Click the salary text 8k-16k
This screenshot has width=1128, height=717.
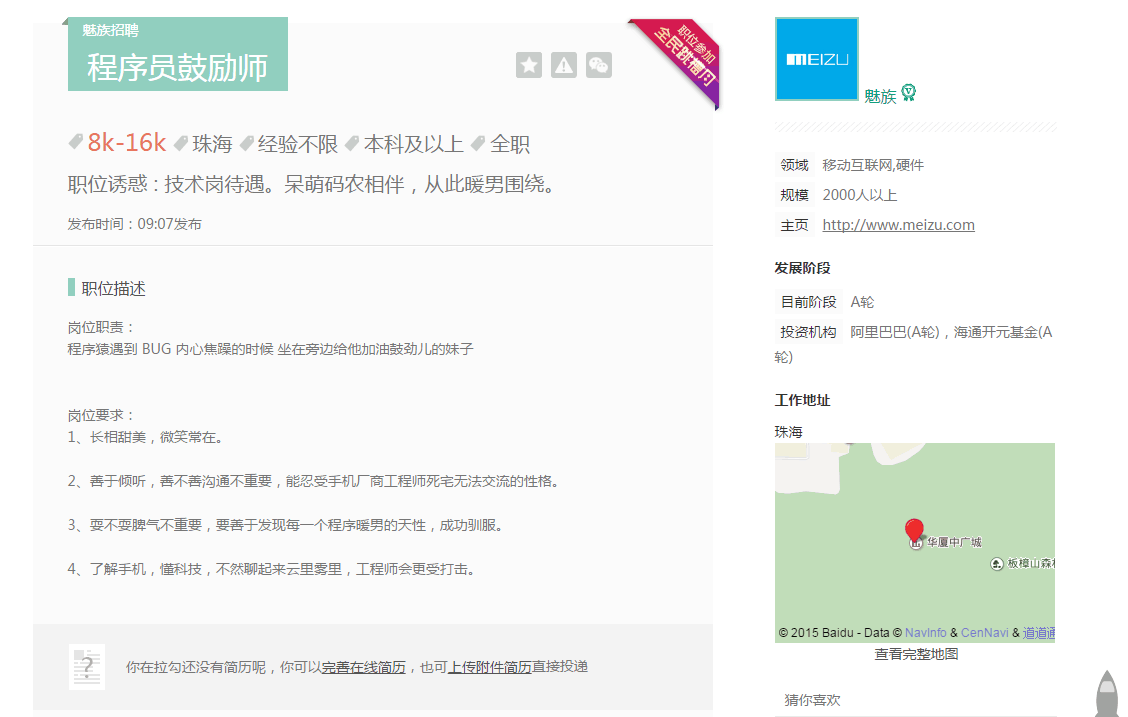[x=127, y=142]
